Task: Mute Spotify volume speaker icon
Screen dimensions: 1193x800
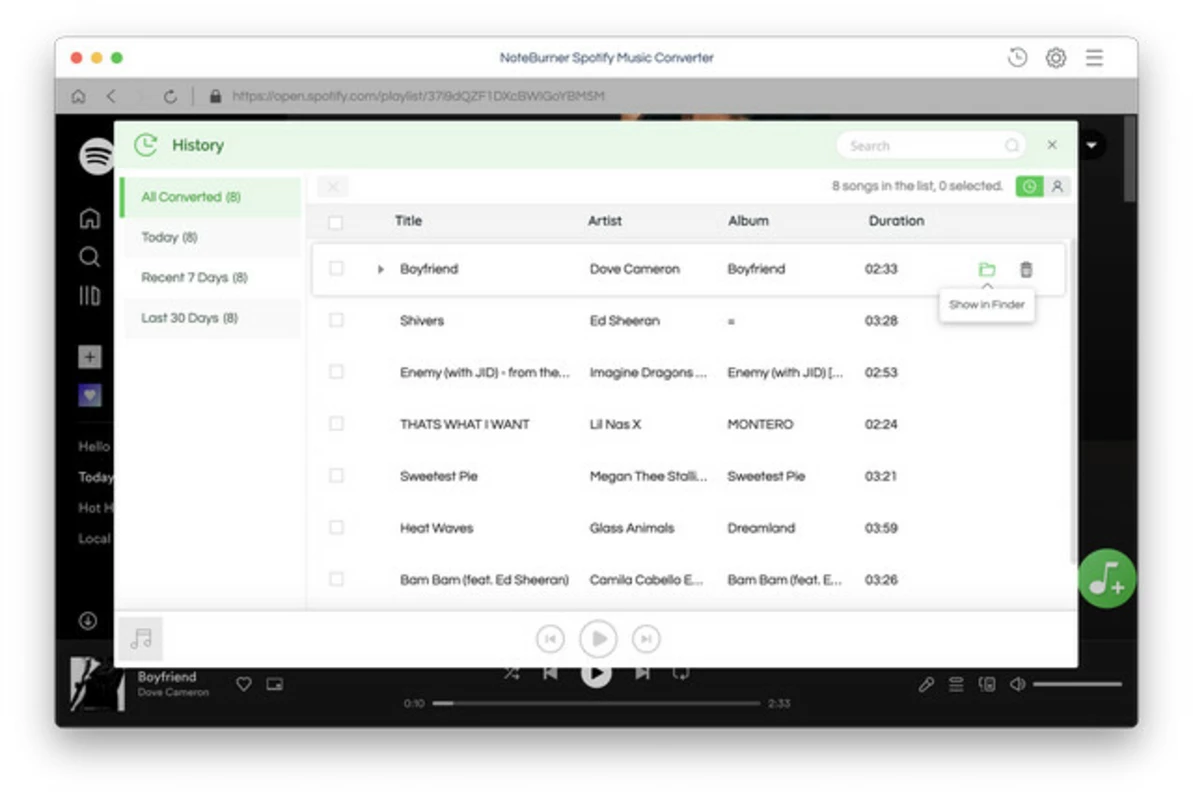Action: click(x=1017, y=684)
